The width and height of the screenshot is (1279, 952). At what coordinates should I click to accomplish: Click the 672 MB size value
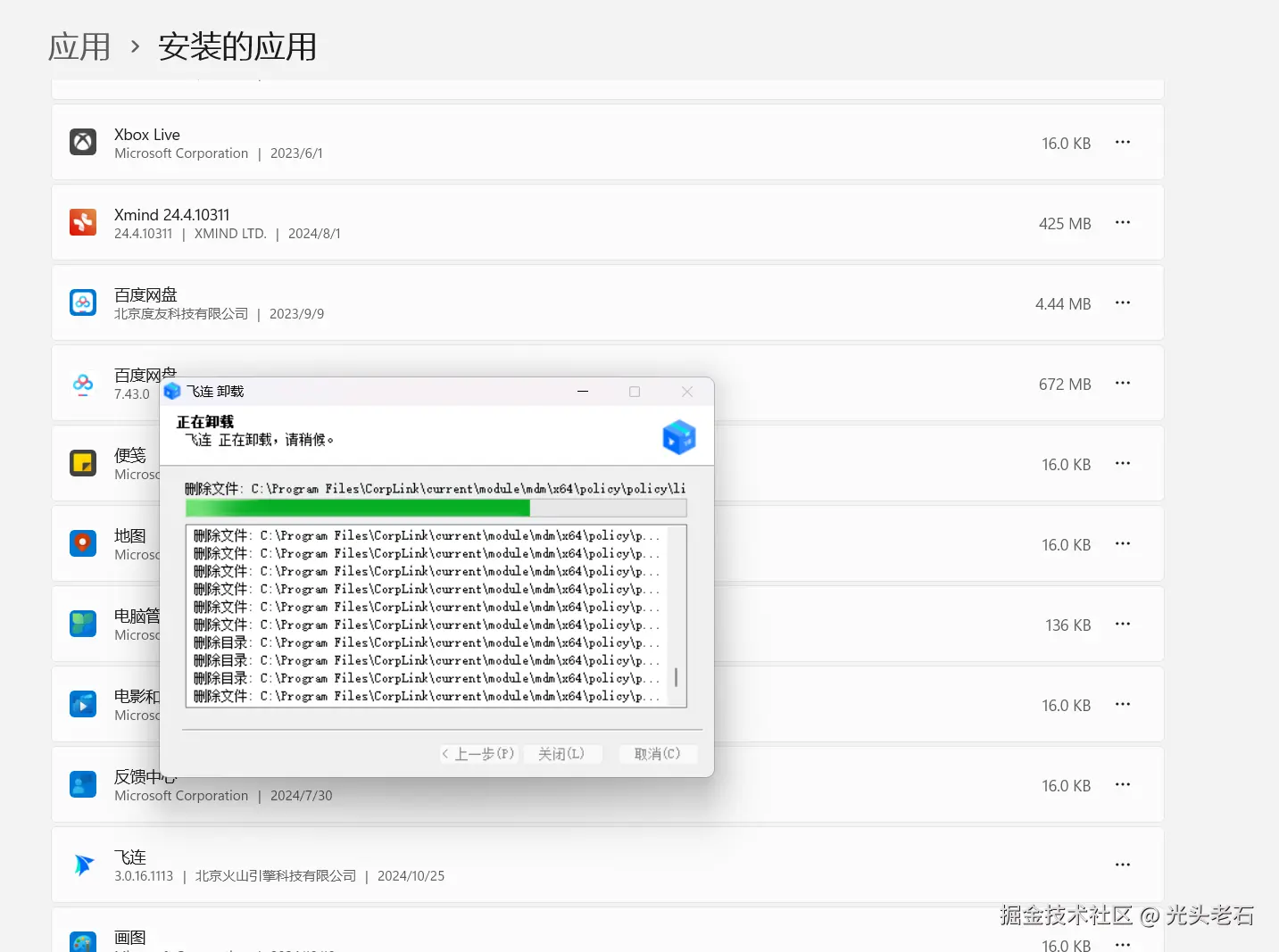pyautogui.click(x=1065, y=385)
